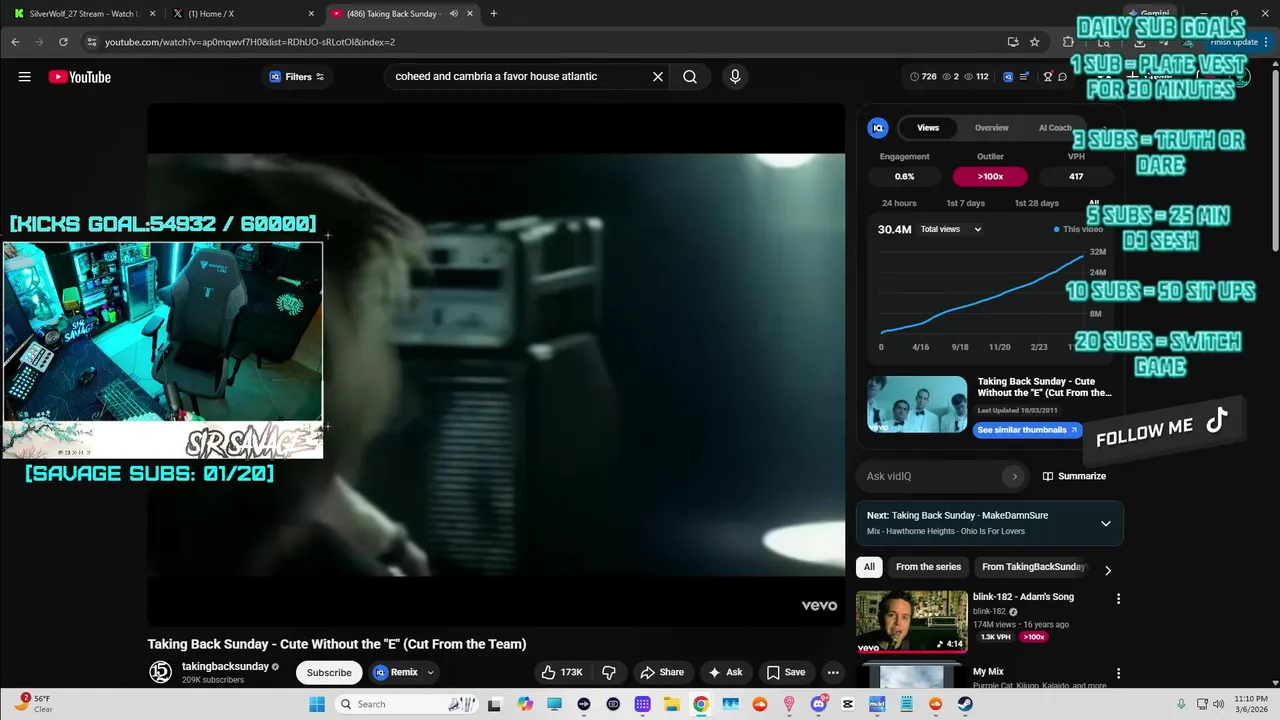Click the Summarize button
This screenshot has width=1280, height=720.
tap(1074, 476)
